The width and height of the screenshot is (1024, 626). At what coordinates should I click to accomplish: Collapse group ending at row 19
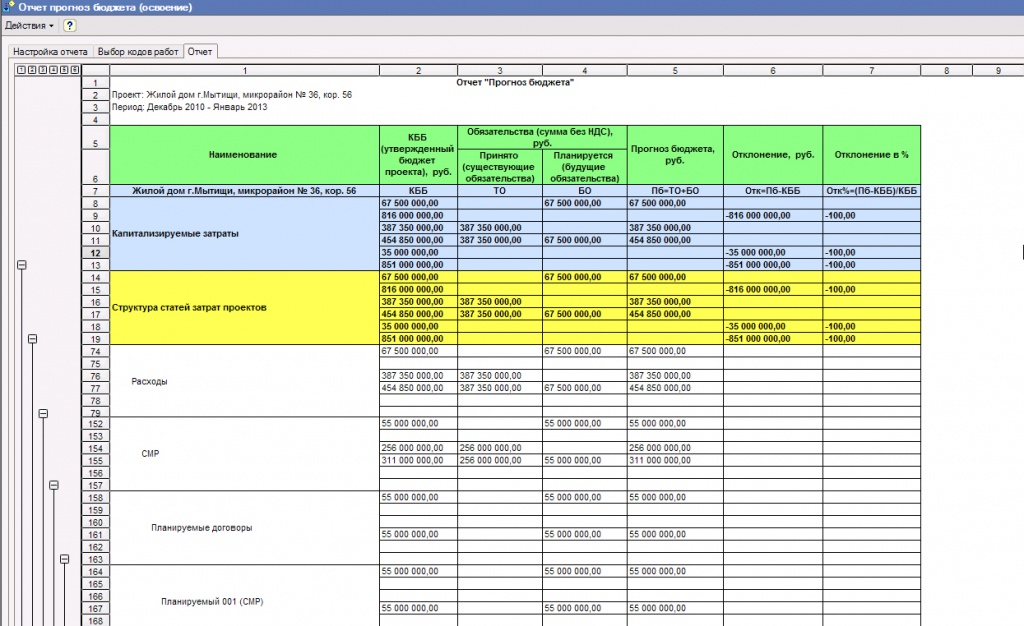(x=32, y=339)
